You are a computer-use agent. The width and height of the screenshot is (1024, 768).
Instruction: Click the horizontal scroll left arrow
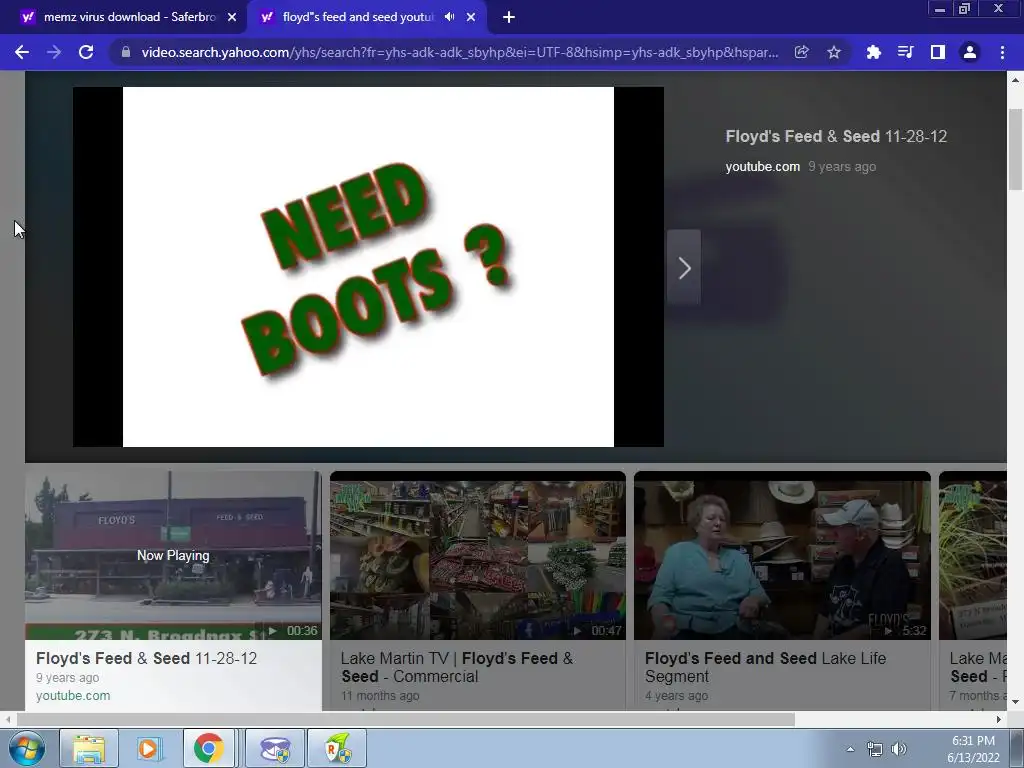tap(8, 720)
